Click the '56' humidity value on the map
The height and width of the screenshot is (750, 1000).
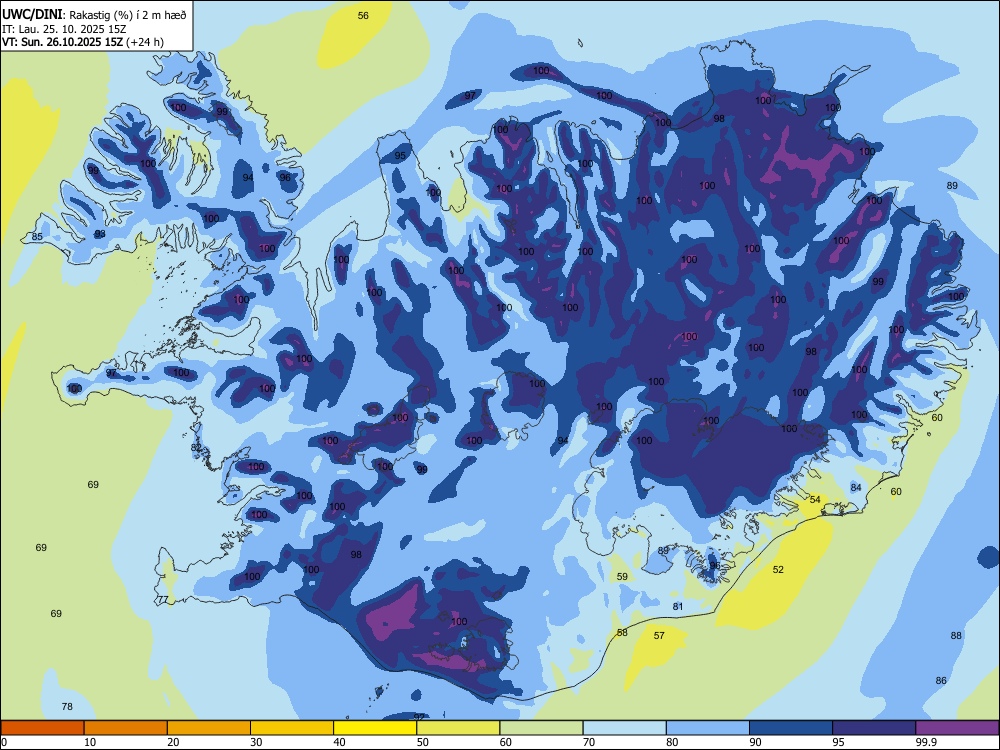pos(363,15)
